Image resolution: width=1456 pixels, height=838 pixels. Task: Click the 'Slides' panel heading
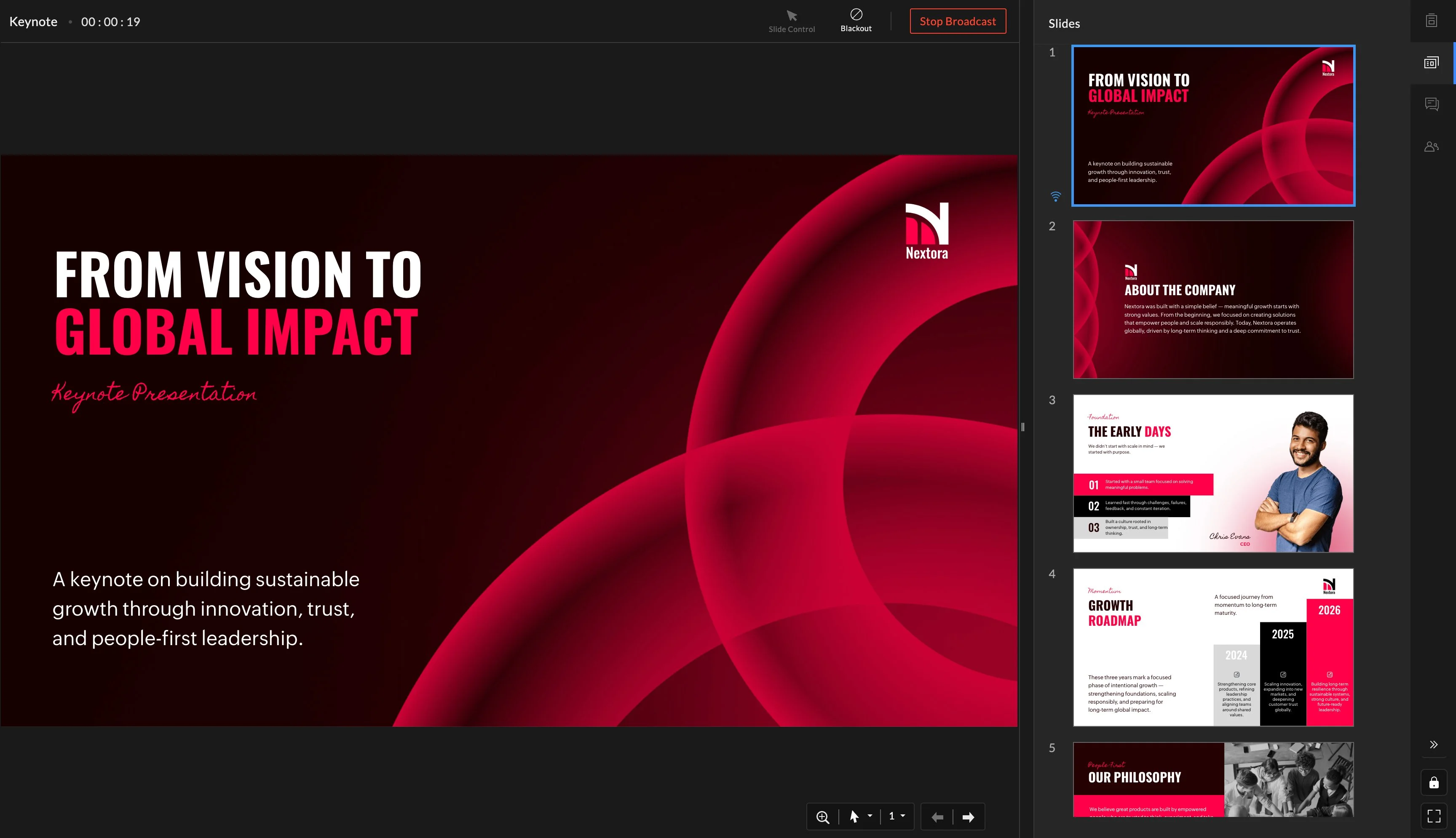point(1064,24)
